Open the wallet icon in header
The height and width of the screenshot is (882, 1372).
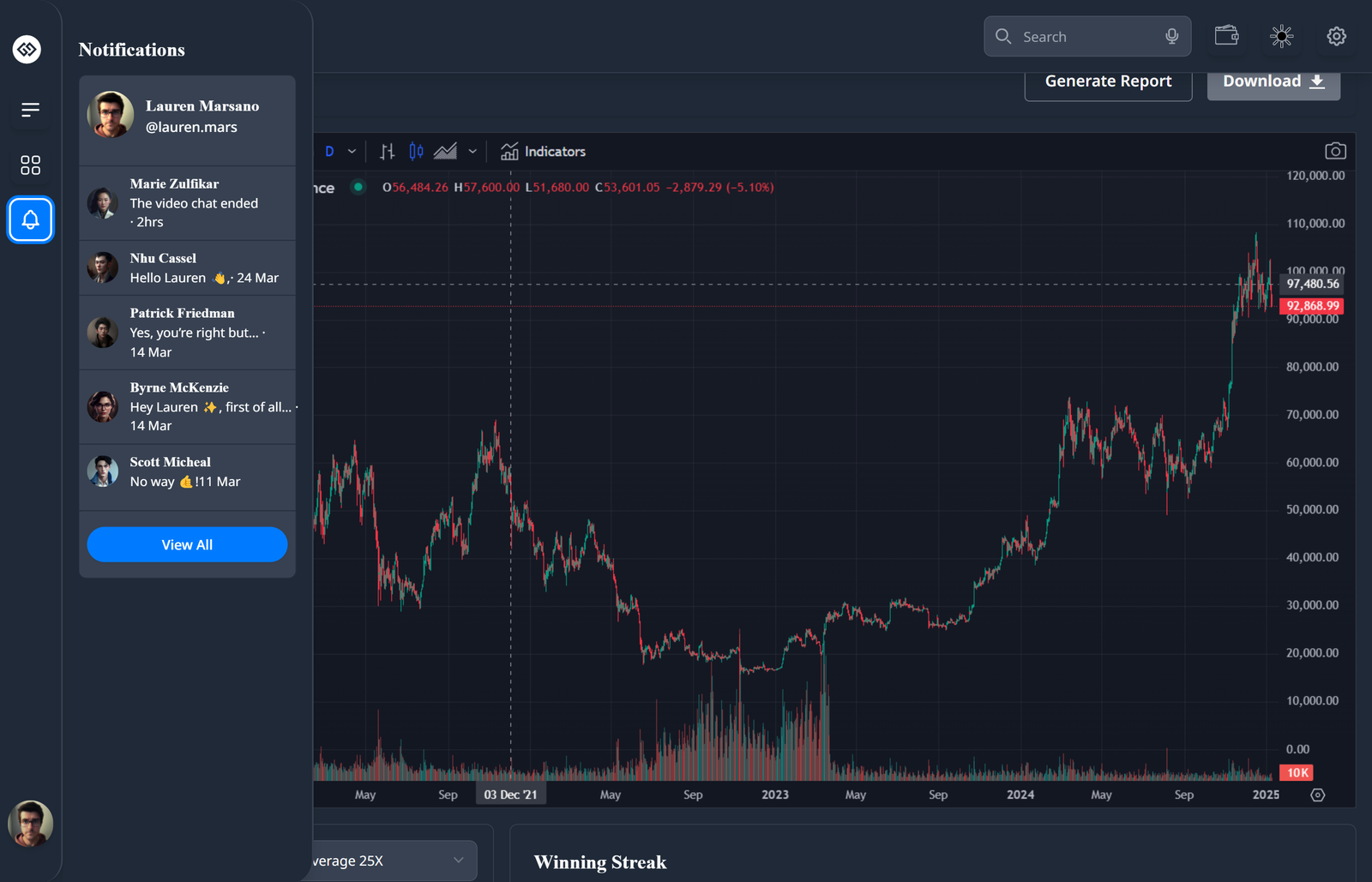point(1226,36)
